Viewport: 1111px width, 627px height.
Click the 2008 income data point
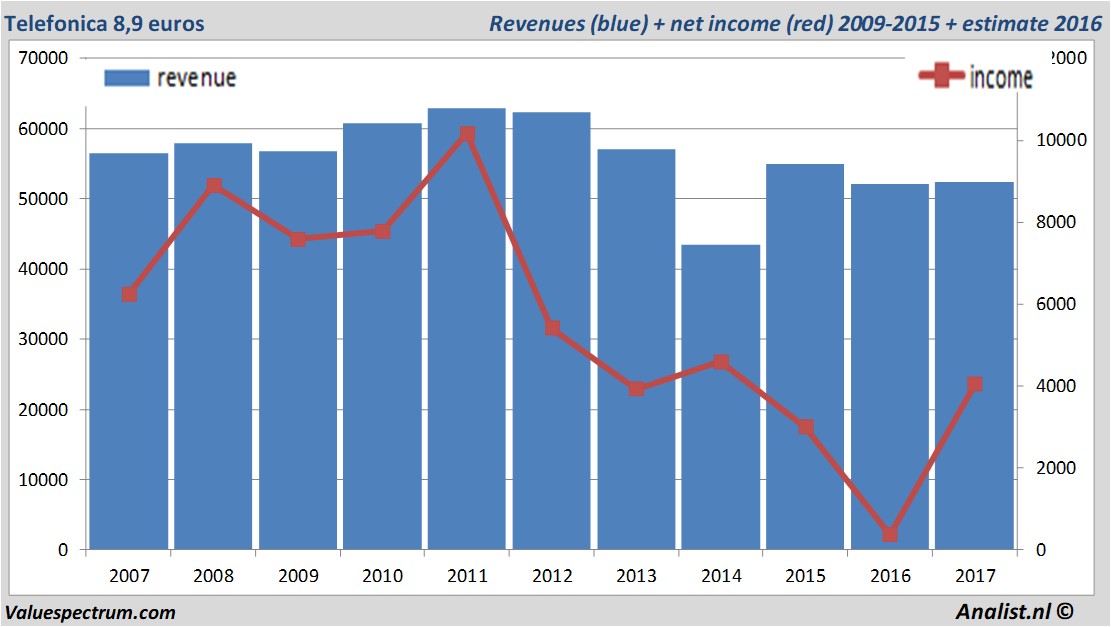214,186
